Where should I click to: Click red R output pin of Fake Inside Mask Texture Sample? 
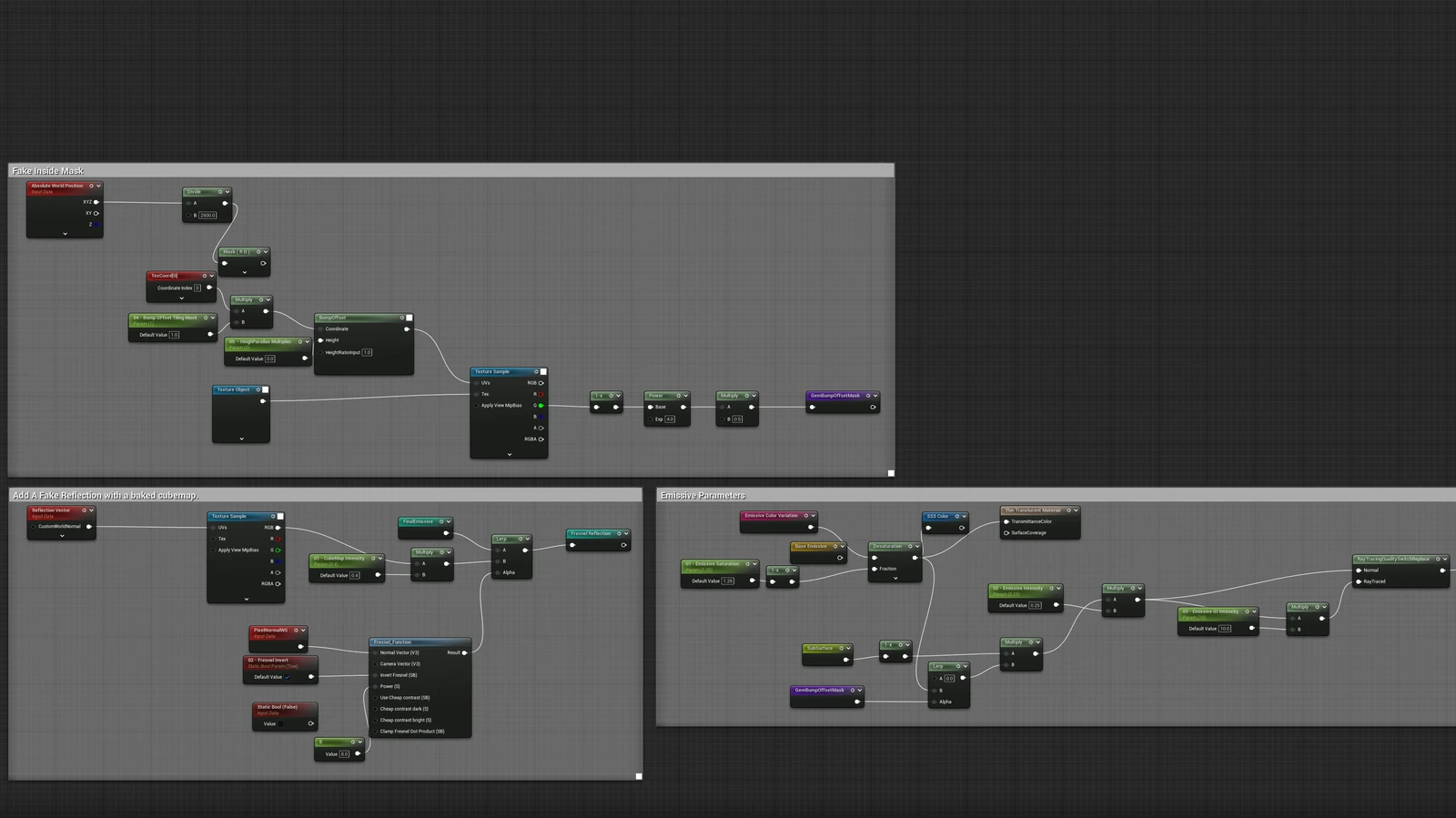541,394
